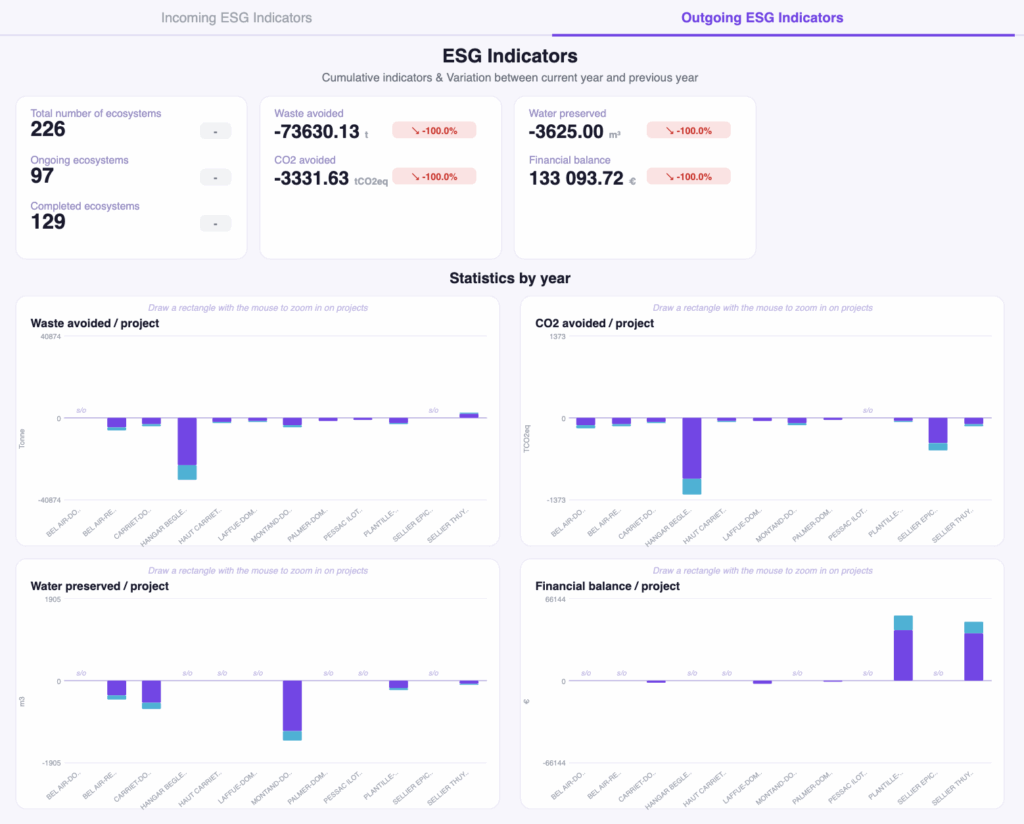Click the dash badge beside Completed ecosystems
Image resolution: width=1024 pixels, height=824 pixels.
[x=215, y=223]
